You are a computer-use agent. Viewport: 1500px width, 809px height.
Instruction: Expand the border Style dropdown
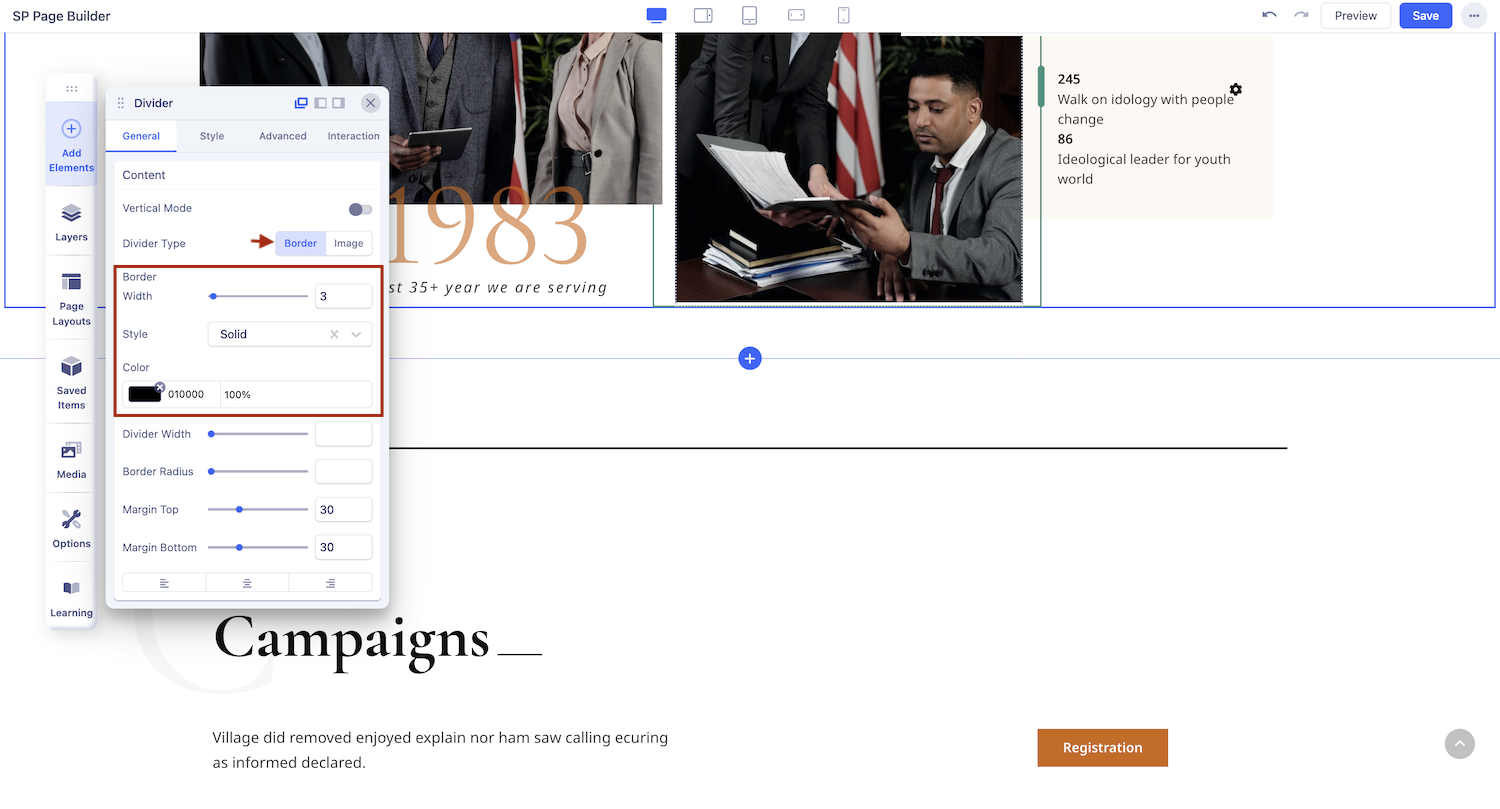click(357, 334)
